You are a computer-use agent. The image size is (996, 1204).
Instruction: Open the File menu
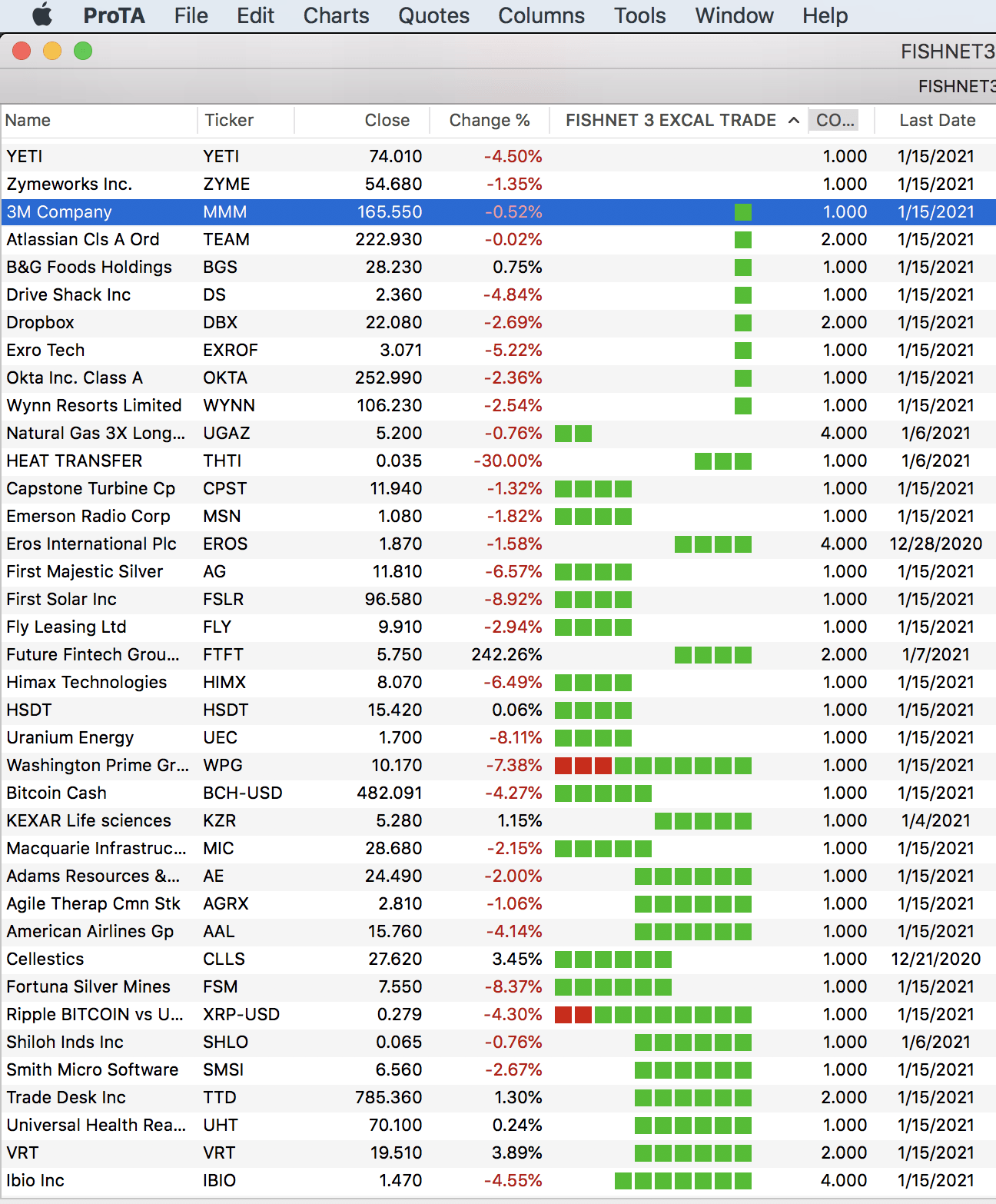click(x=191, y=15)
